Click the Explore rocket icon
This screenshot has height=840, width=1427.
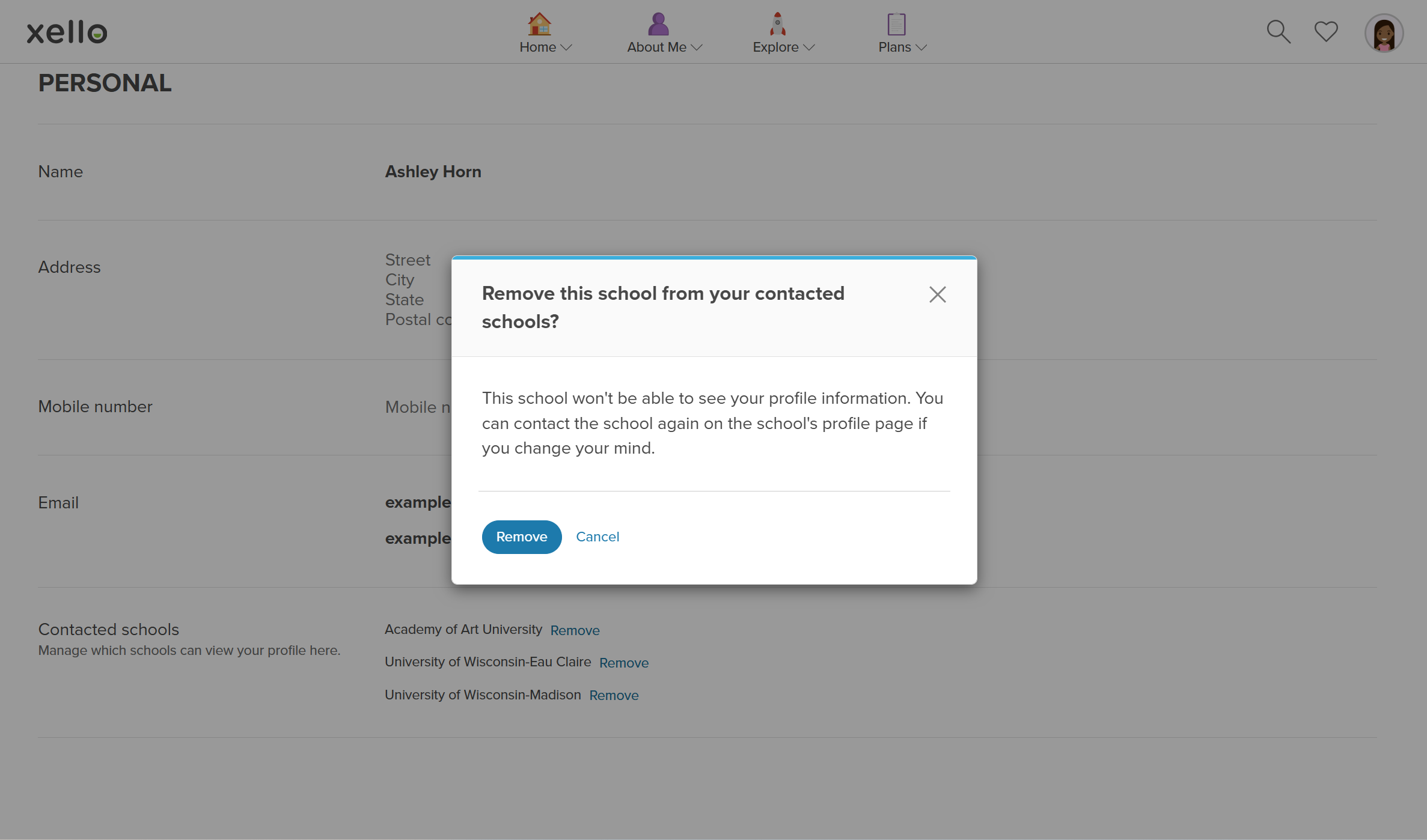tap(777, 23)
